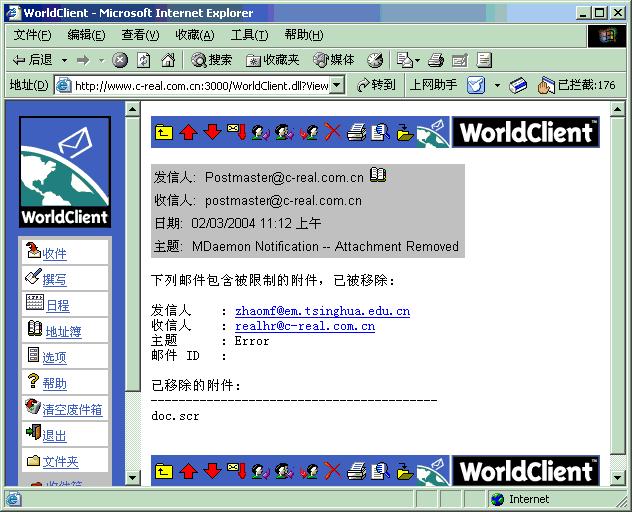The height and width of the screenshot is (512, 632).
Task: Click the realhr@c-real.com.cn recipient link
Action: tap(305, 326)
